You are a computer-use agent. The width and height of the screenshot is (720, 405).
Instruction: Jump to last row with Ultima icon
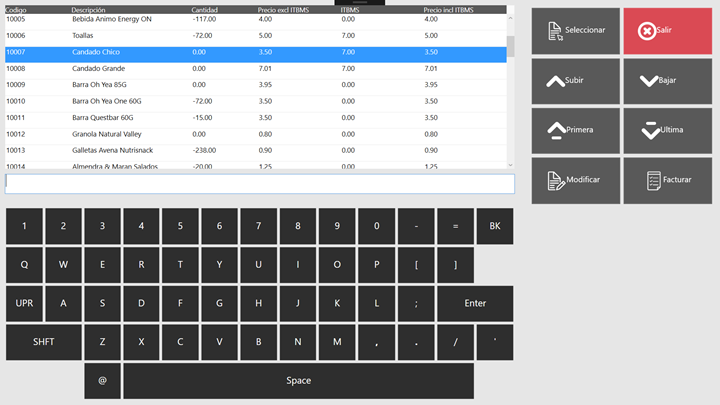tap(650, 130)
